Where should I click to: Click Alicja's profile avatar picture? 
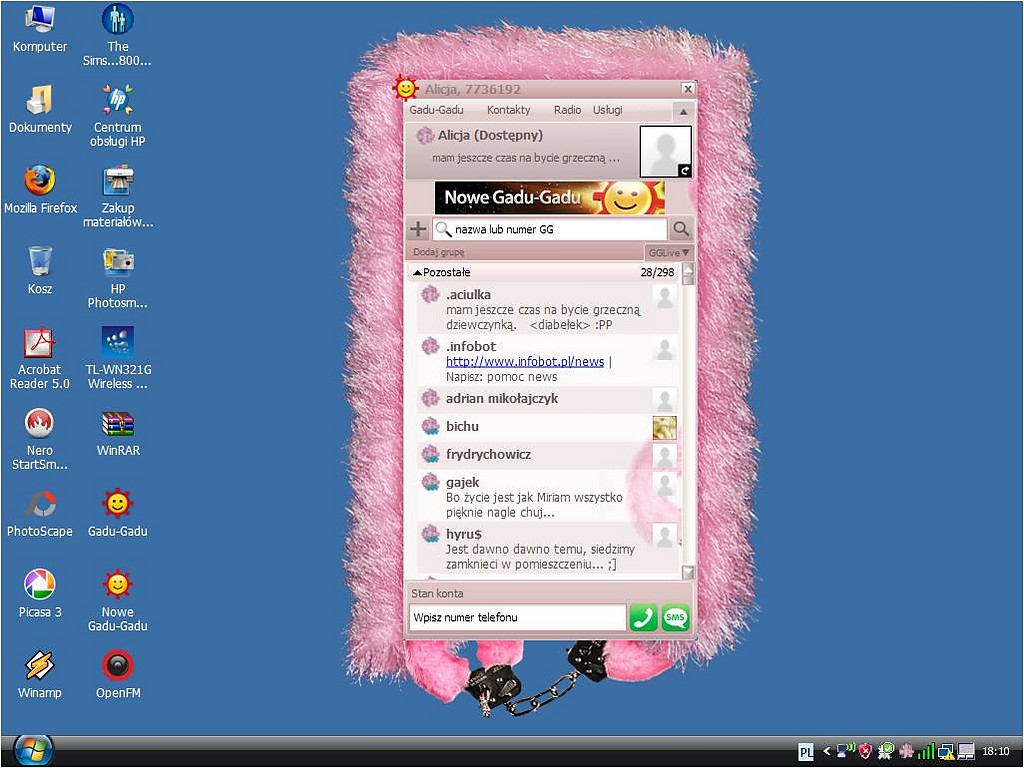click(x=665, y=152)
